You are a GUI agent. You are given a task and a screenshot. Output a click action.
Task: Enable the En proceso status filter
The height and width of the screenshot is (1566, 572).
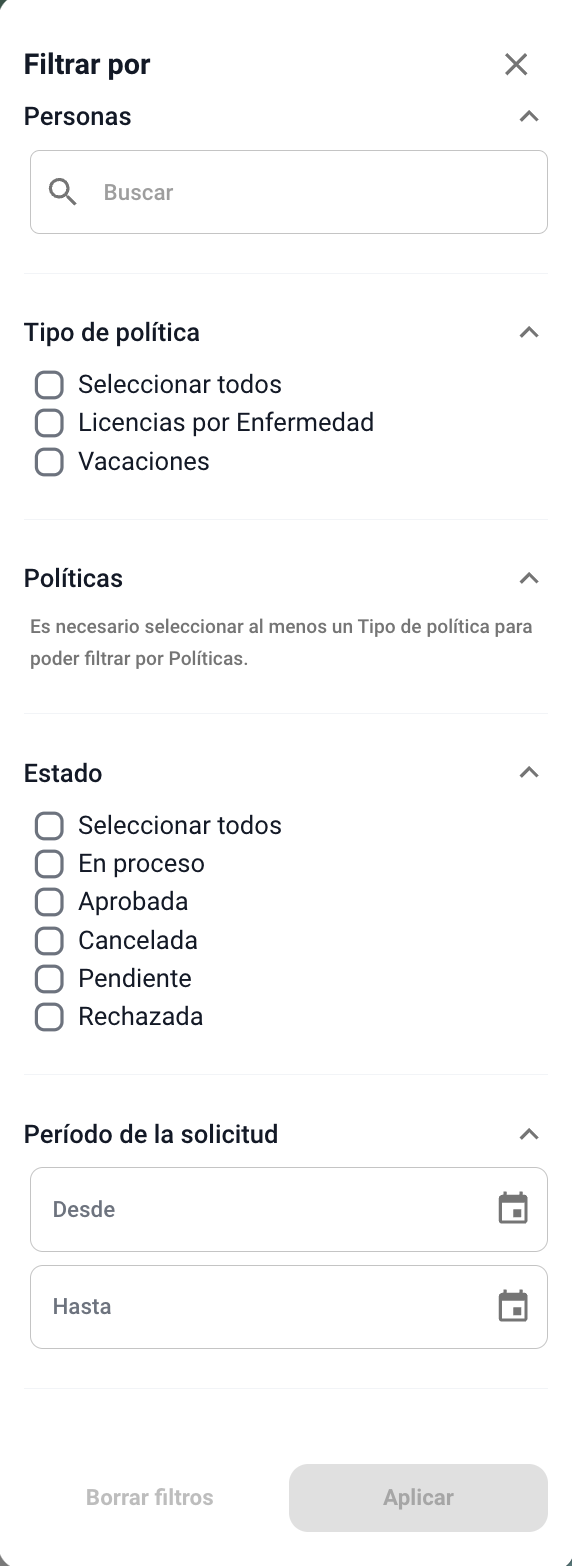pos(49,864)
